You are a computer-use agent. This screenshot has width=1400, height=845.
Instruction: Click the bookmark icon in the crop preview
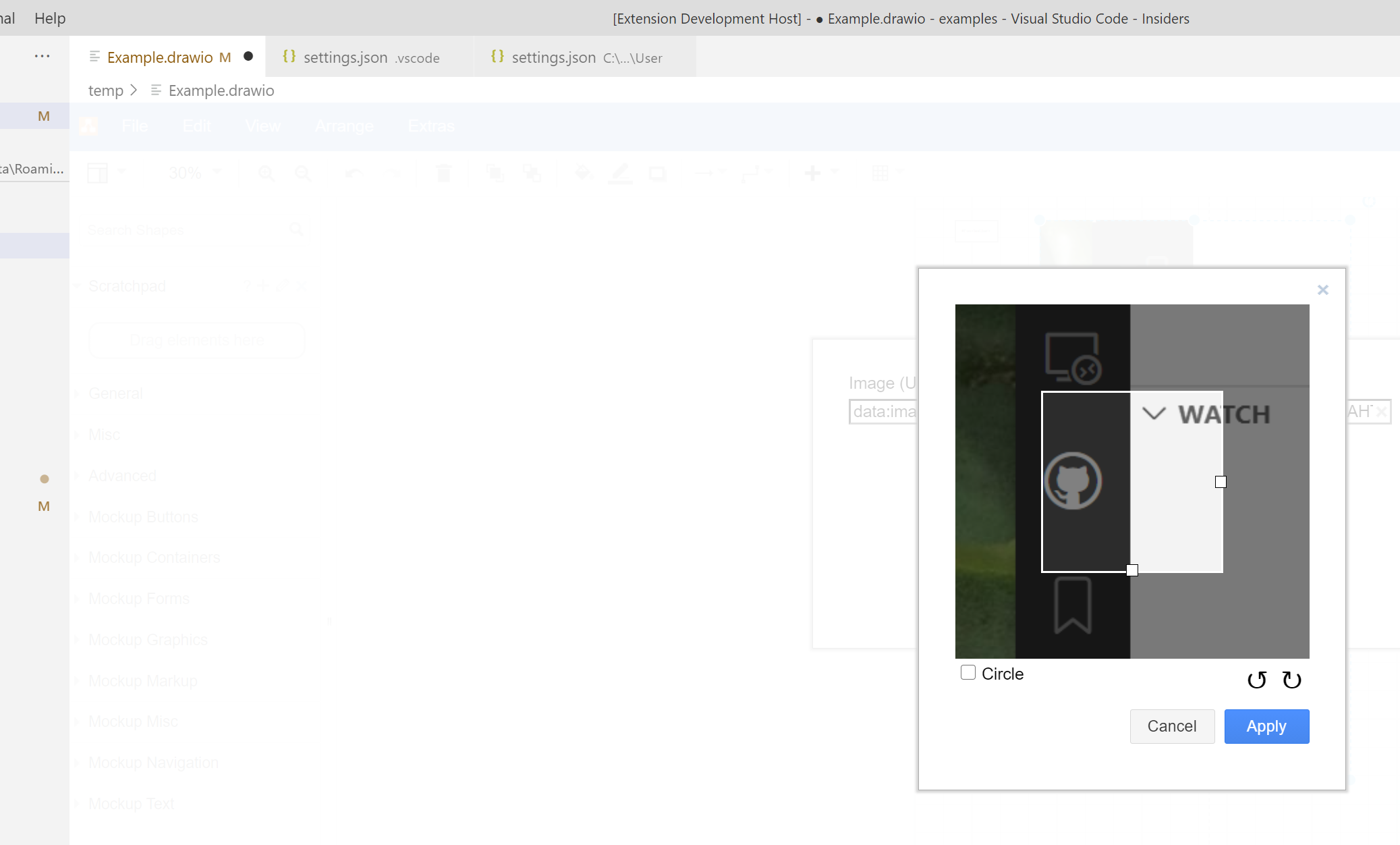(1072, 605)
